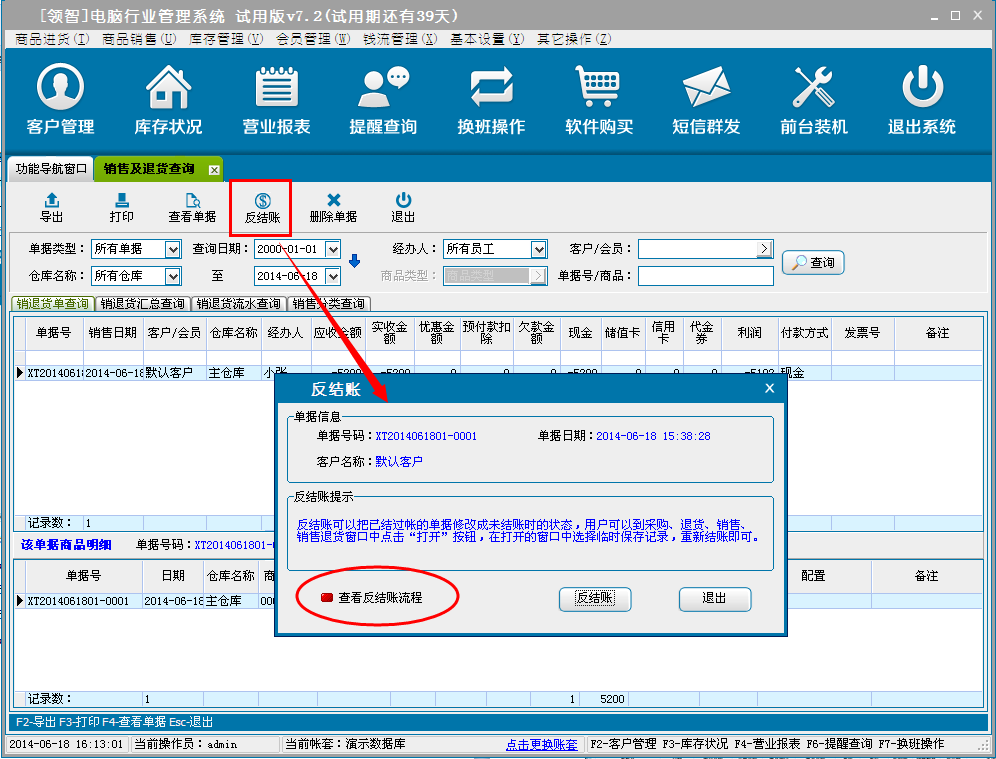Image resolution: width=996 pixels, height=759 pixels.
Task: Expand the 经办人 employee dropdown
Action: pyautogui.click(x=539, y=249)
